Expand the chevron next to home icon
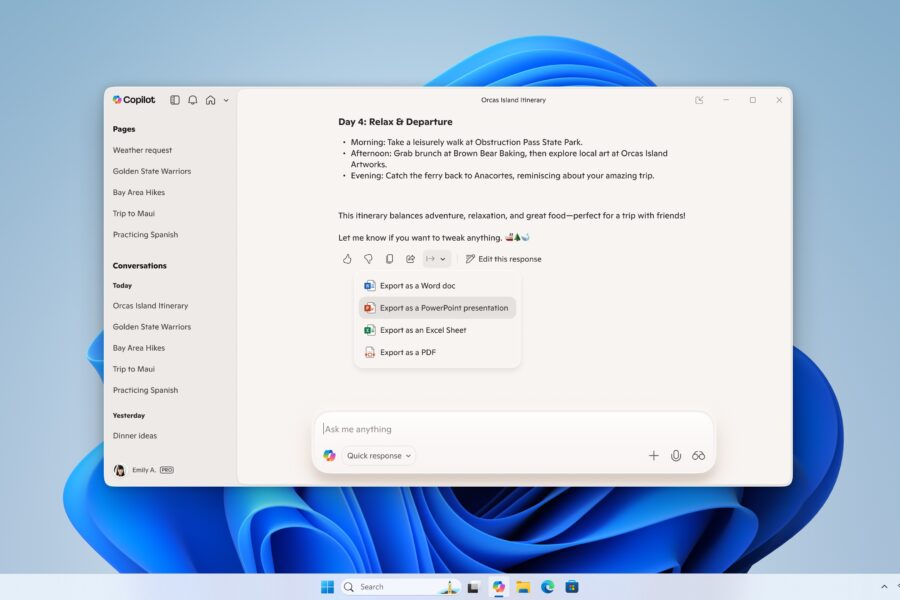 tap(226, 100)
